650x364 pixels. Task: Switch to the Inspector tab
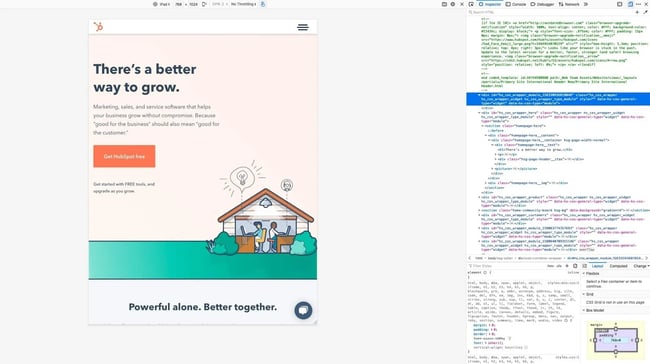coord(490,4)
